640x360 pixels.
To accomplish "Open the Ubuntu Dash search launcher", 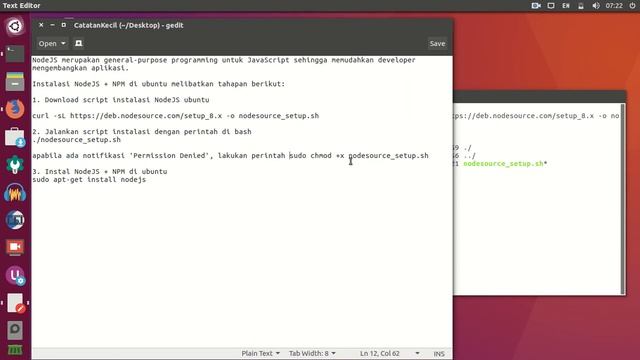I will [15, 26].
